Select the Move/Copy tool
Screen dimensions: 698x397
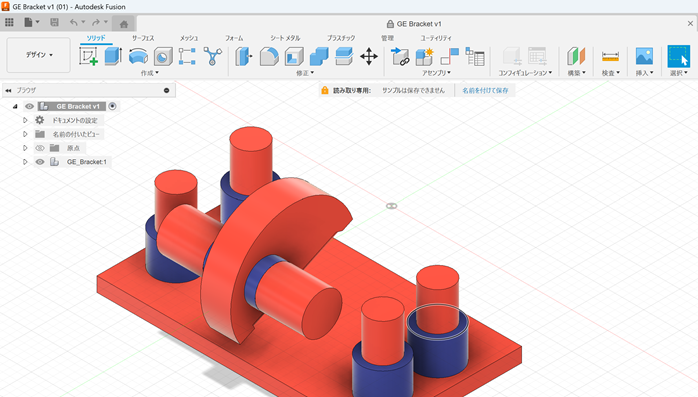[369, 57]
